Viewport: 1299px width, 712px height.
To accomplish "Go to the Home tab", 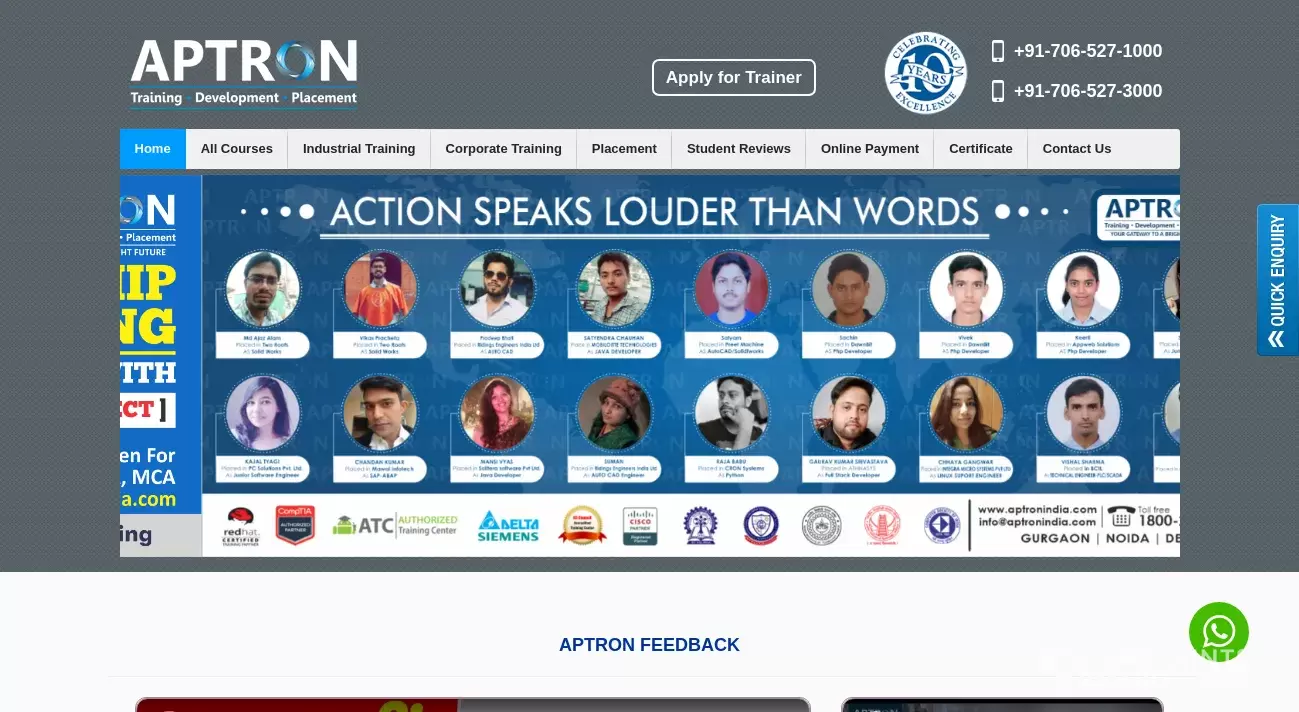I will (x=153, y=149).
